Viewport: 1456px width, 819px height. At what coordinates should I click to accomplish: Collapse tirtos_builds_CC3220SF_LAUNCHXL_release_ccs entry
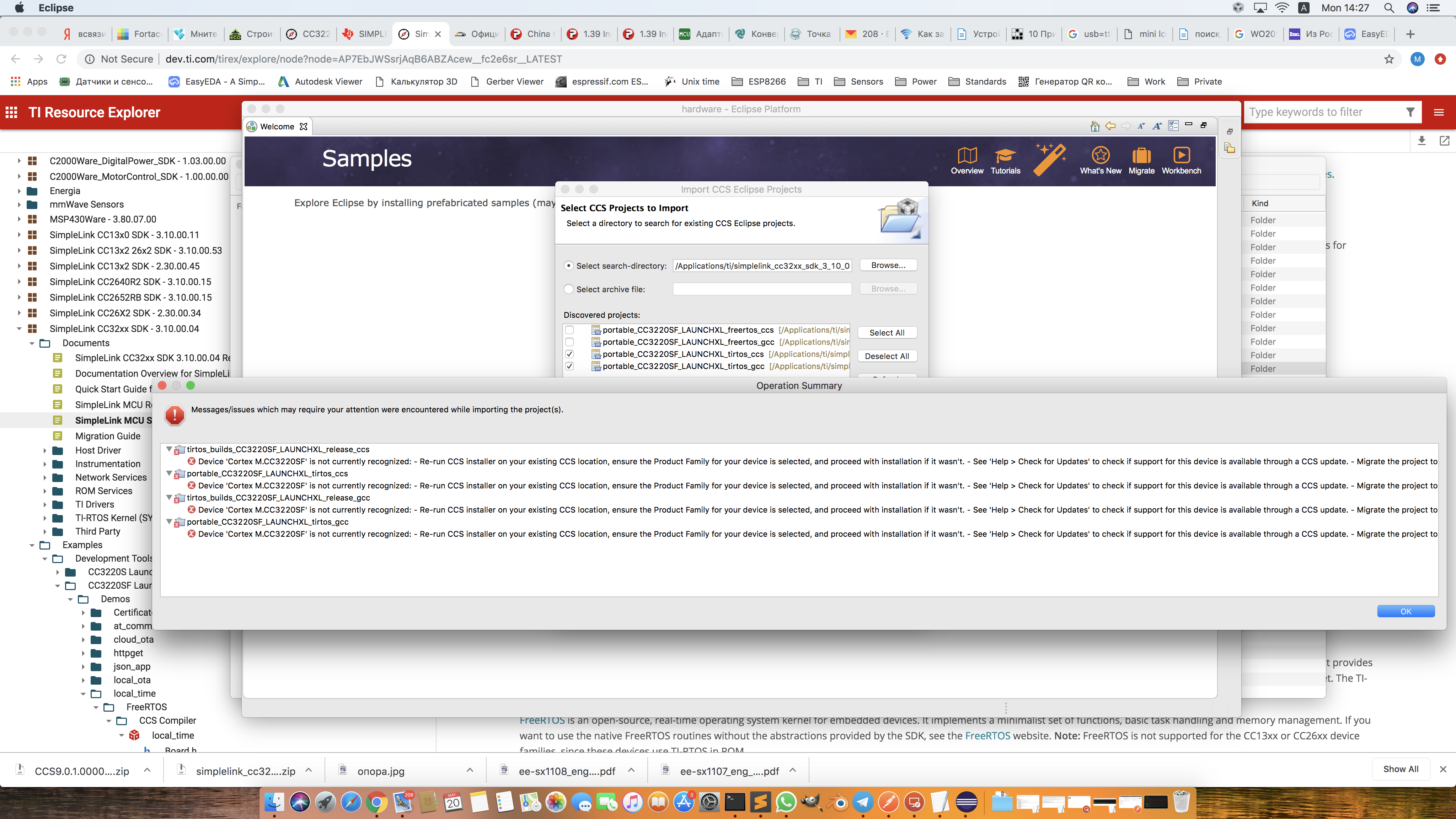click(x=169, y=449)
